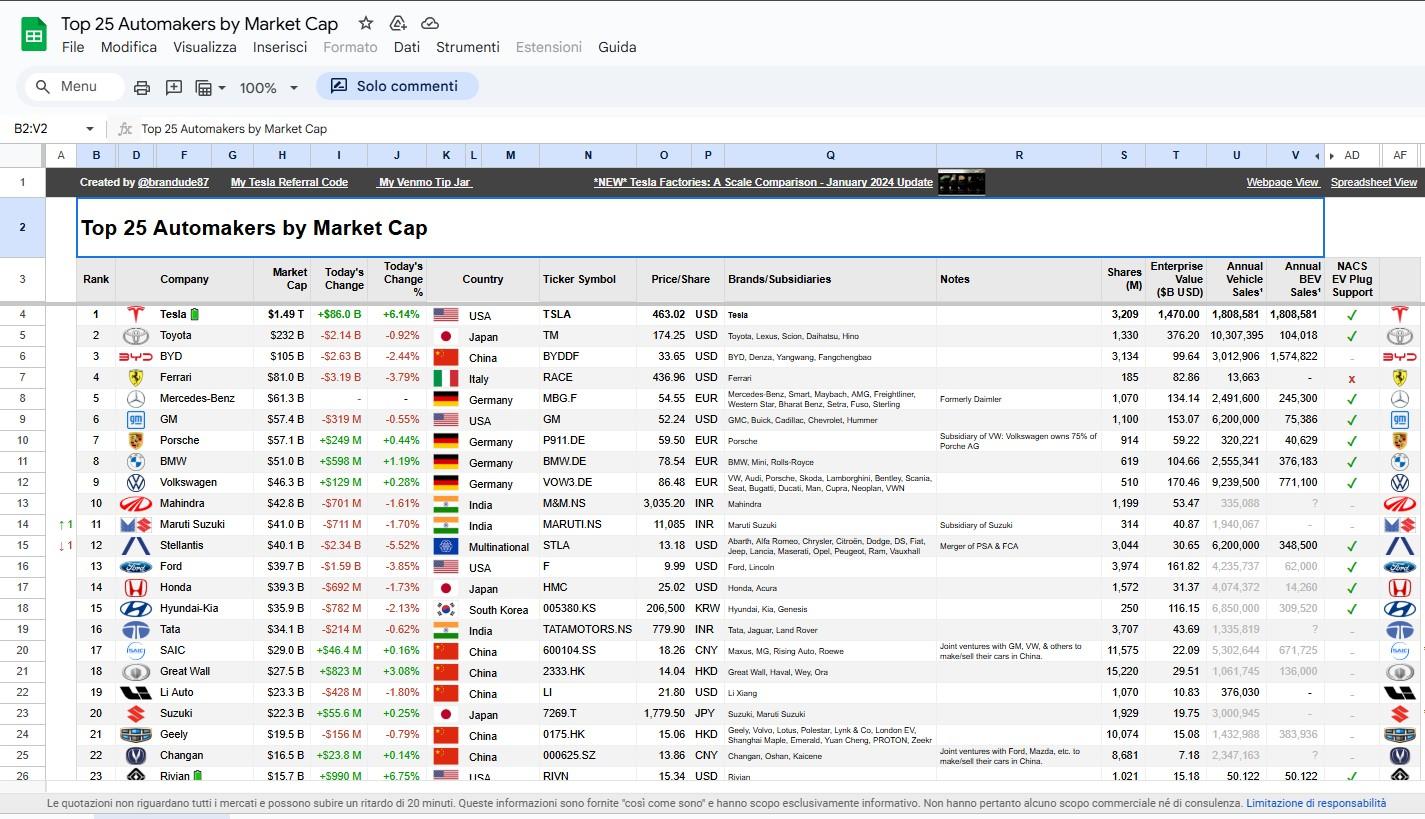Open My Venmo Tip Jar link
1425x819 pixels.
coord(425,183)
